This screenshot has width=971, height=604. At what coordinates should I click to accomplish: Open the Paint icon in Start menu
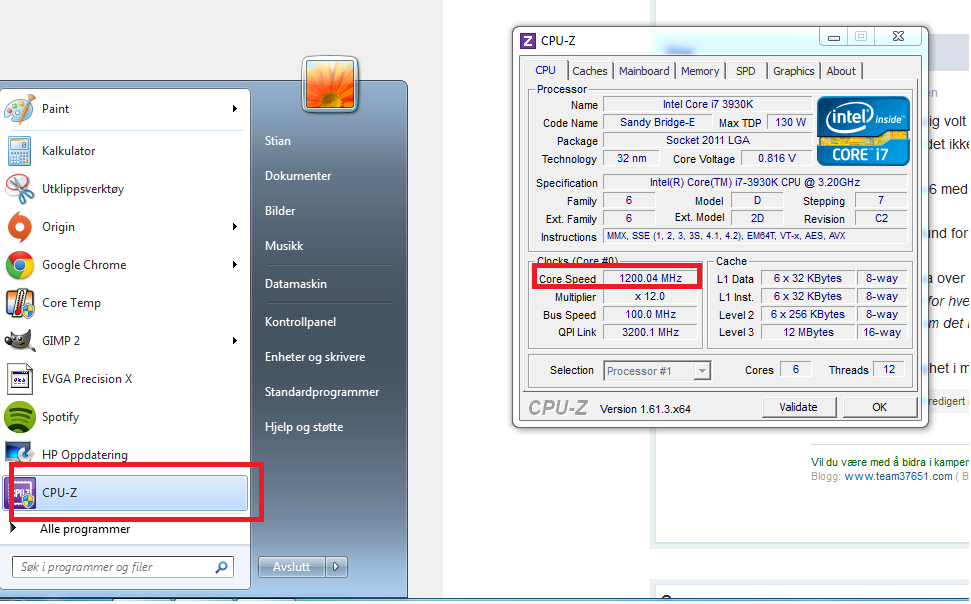coord(20,109)
